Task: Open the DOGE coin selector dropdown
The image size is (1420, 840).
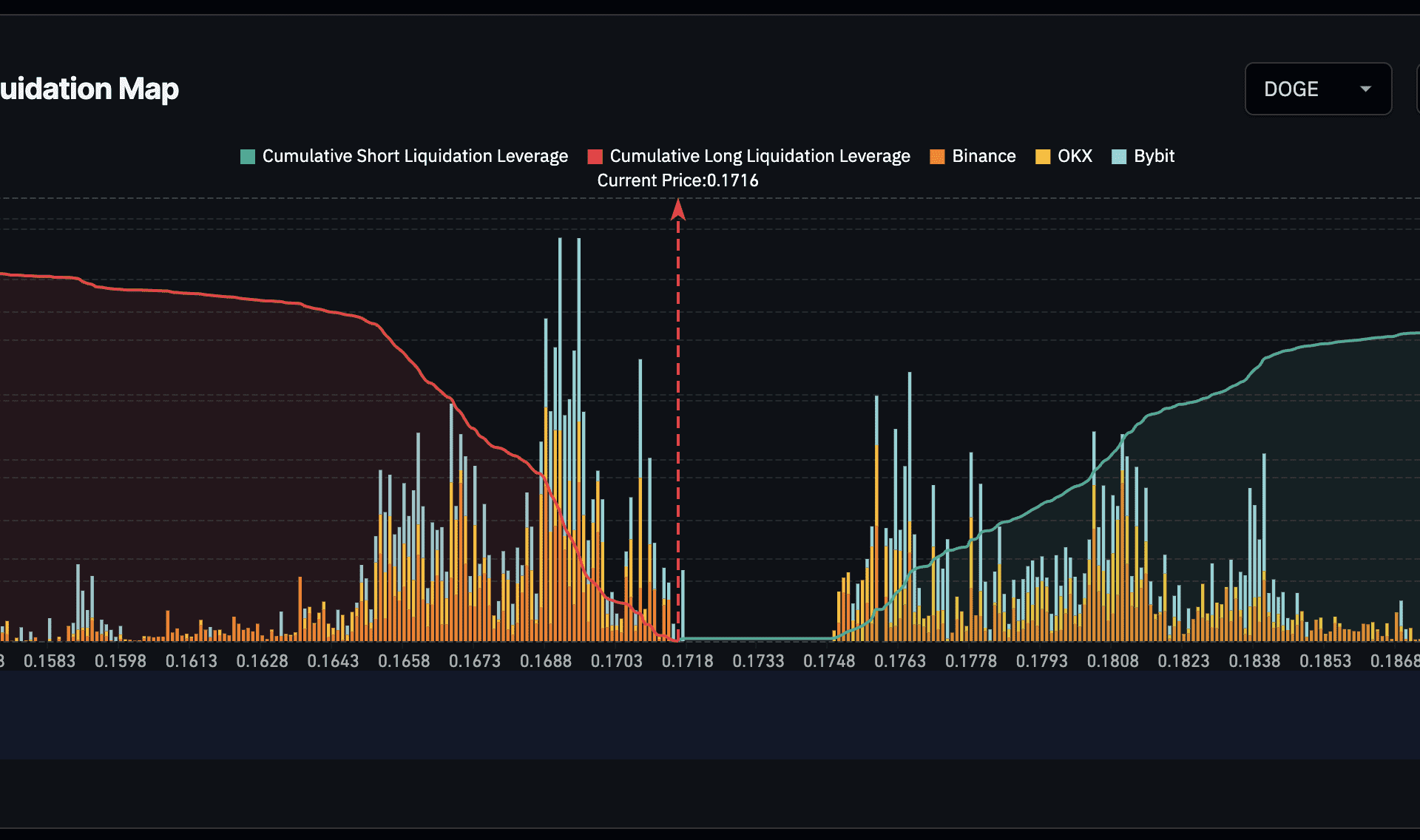Action: [1318, 89]
